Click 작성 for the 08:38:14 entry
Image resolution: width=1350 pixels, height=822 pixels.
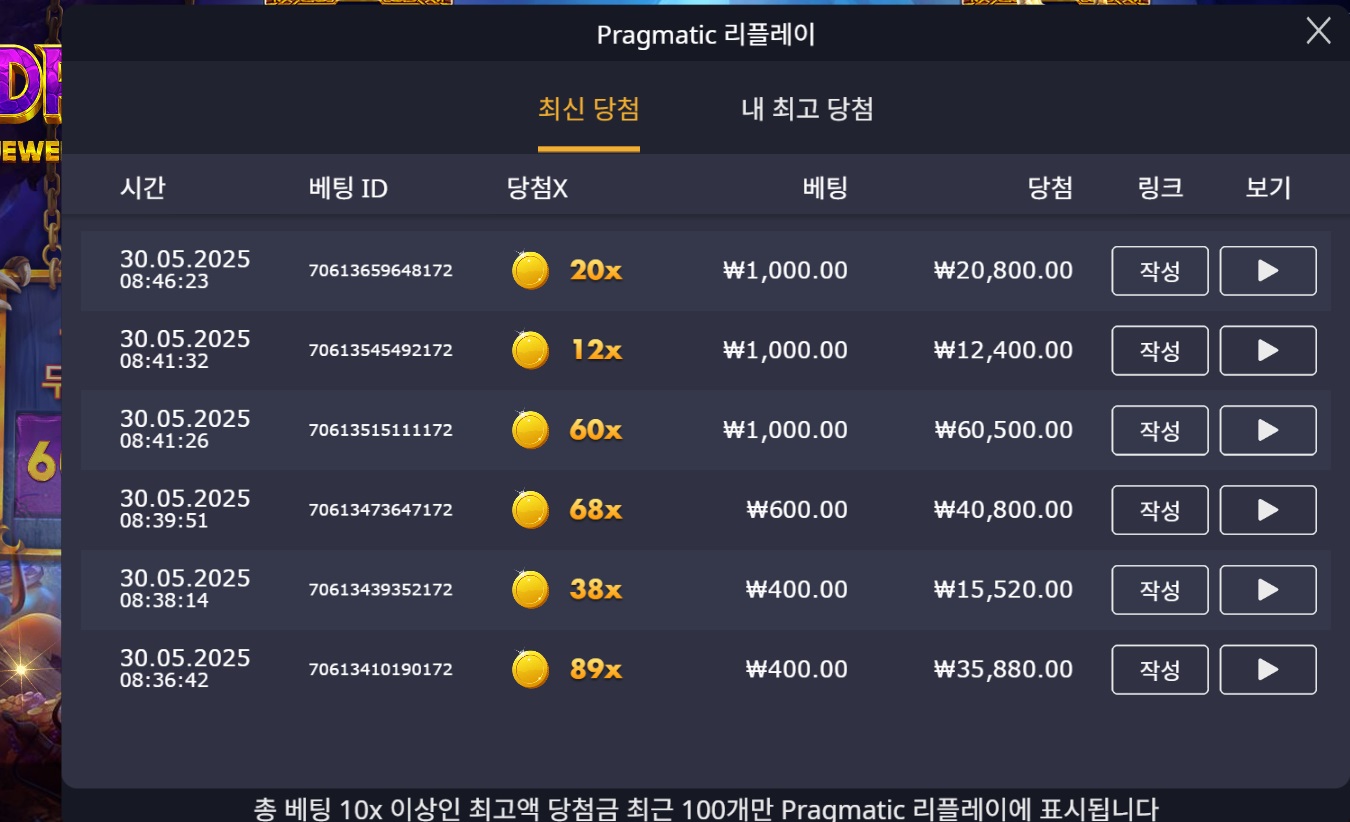pos(1160,590)
